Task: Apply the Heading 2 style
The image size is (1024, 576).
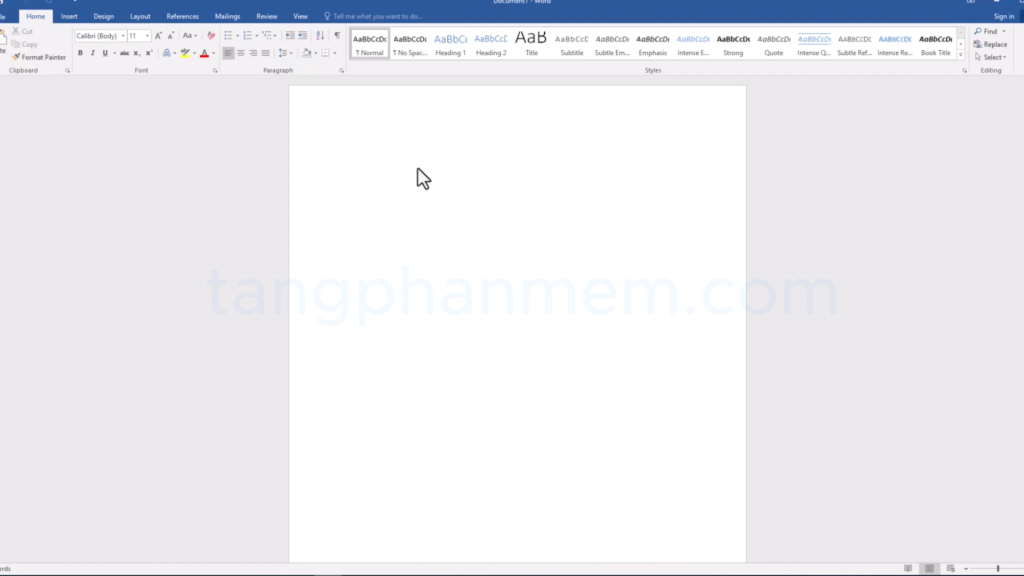Action: (491, 44)
